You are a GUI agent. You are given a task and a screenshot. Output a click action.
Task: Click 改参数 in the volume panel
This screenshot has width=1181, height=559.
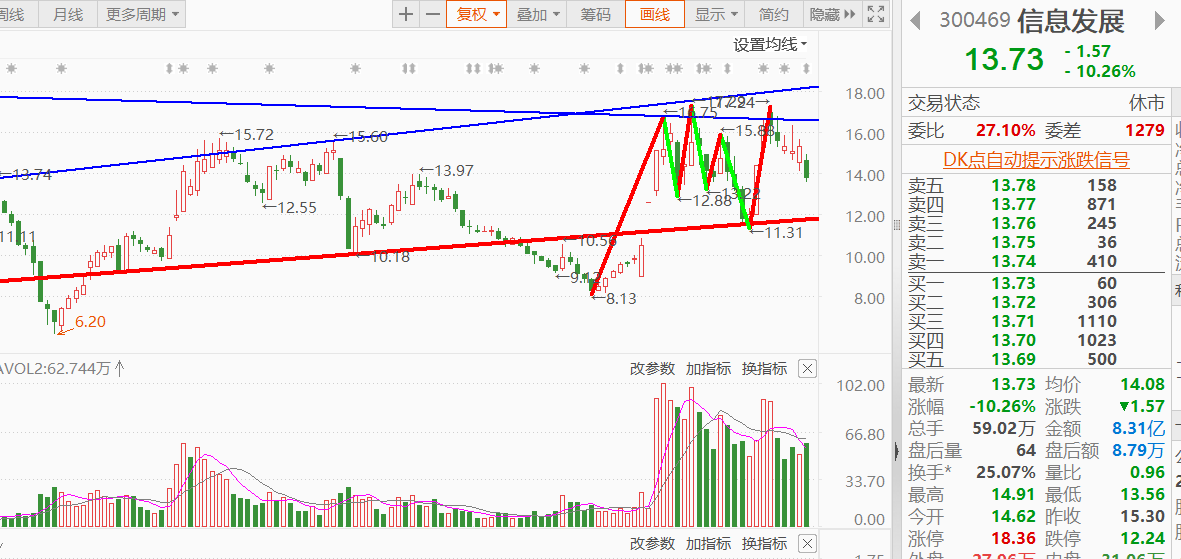click(652, 368)
